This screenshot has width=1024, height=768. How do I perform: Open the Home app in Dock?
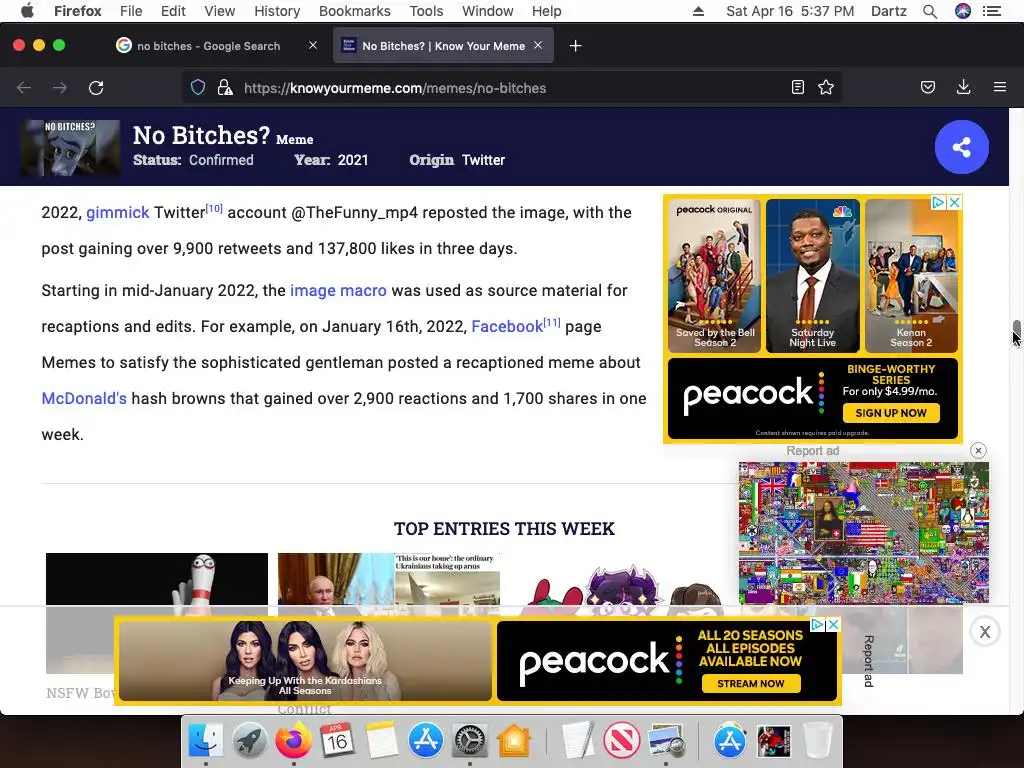[514, 741]
